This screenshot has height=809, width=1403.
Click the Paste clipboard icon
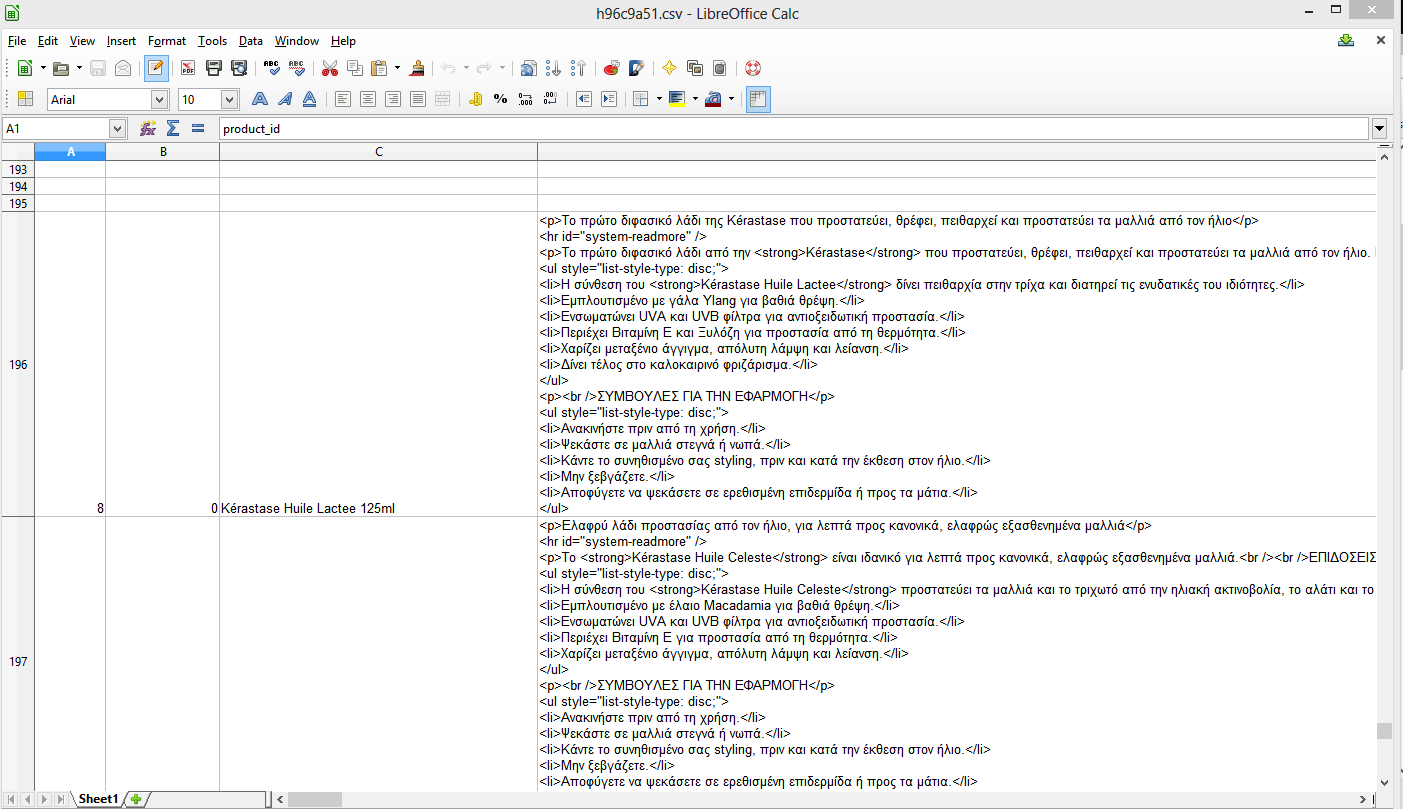(379, 68)
